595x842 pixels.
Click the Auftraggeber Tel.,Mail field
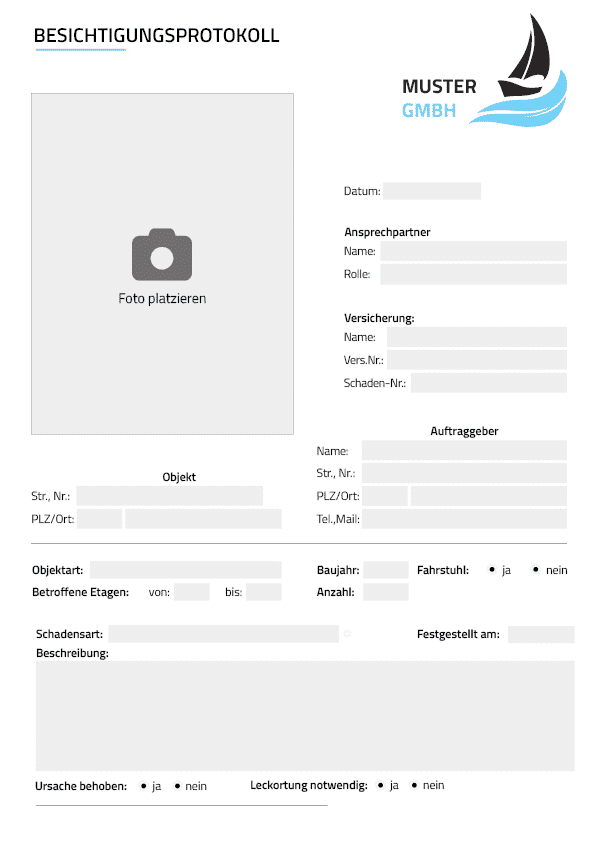point(464,519)
